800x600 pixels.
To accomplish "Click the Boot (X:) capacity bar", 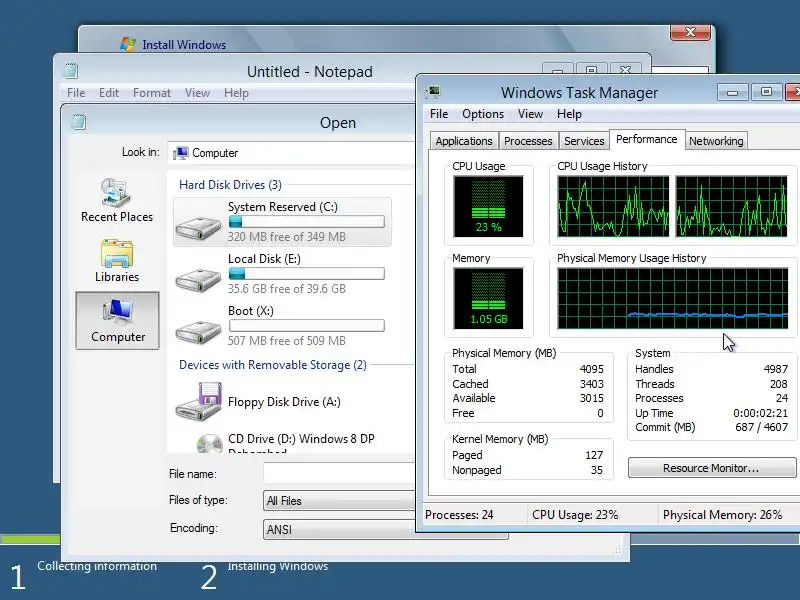I will (307, 326).
